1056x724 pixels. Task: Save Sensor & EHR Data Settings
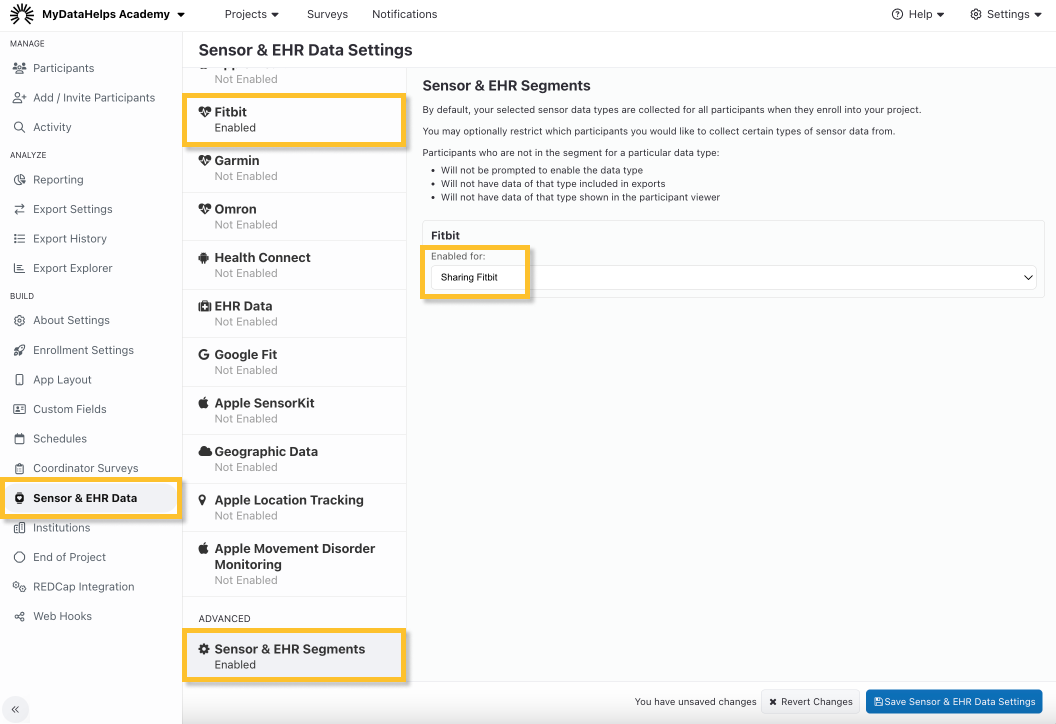pyautogui.click(x=954, y=702)
